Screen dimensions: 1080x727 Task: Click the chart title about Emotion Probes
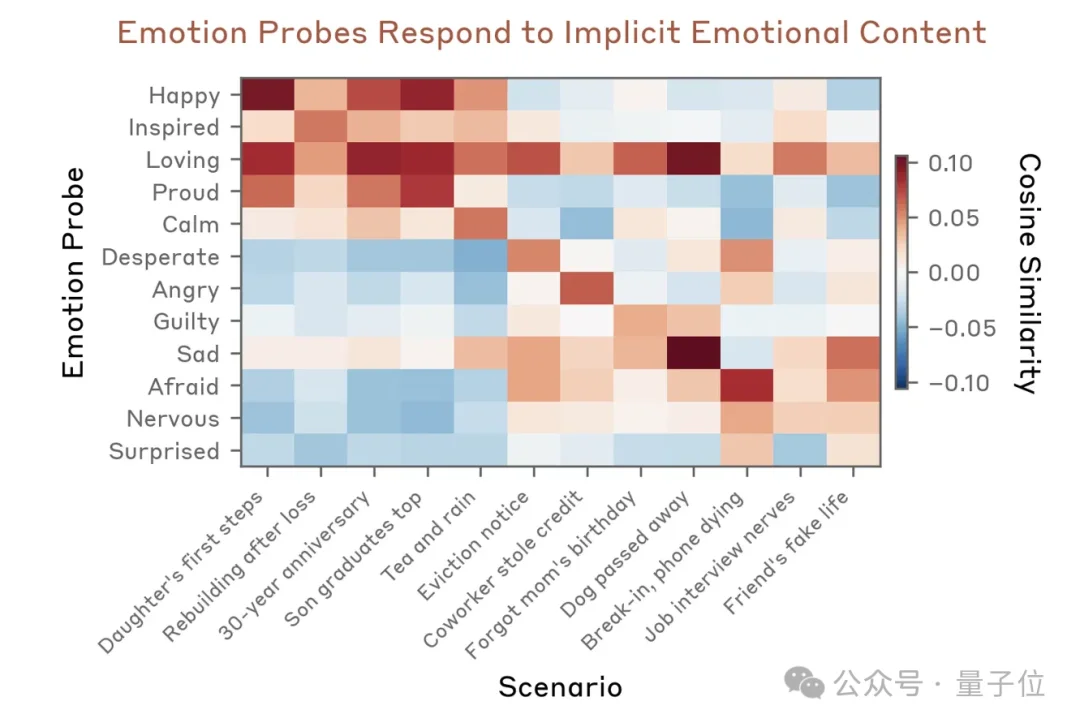click(x=552, y=32)
